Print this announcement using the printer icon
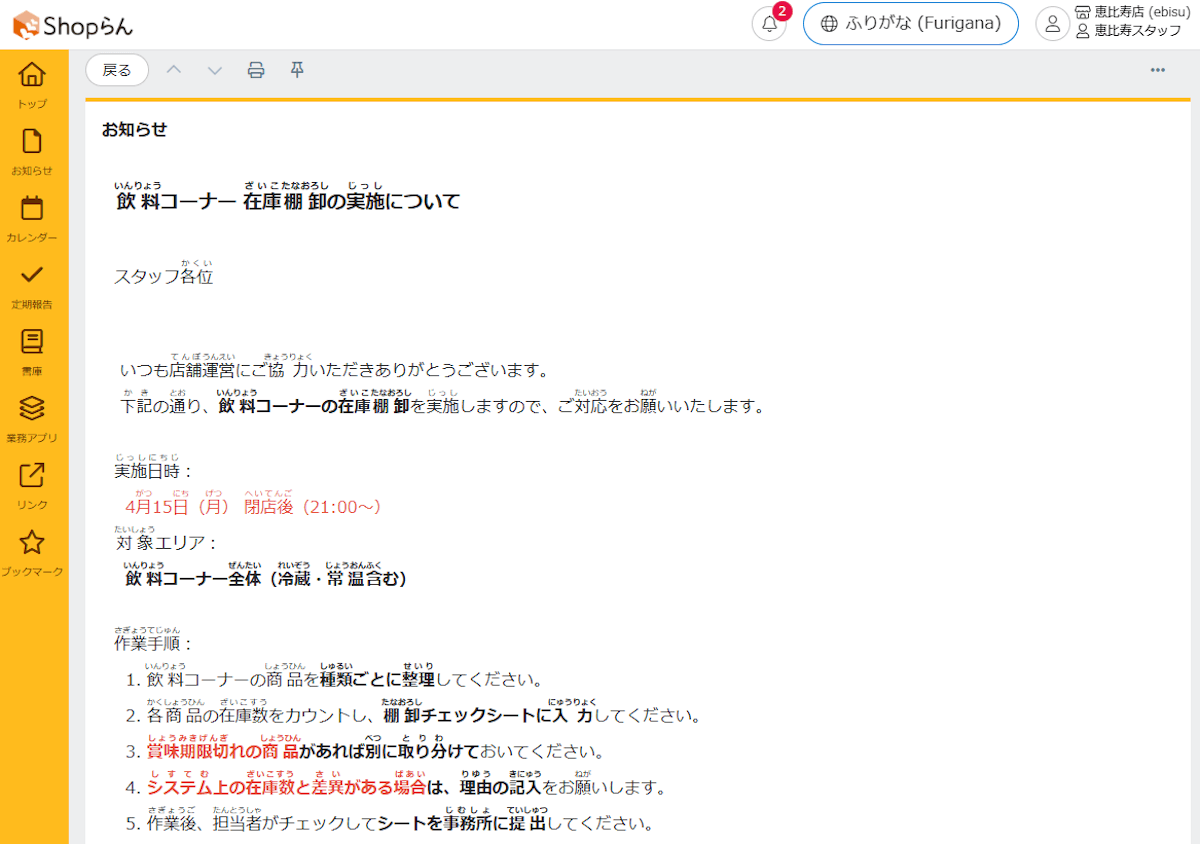 [255, 70]
